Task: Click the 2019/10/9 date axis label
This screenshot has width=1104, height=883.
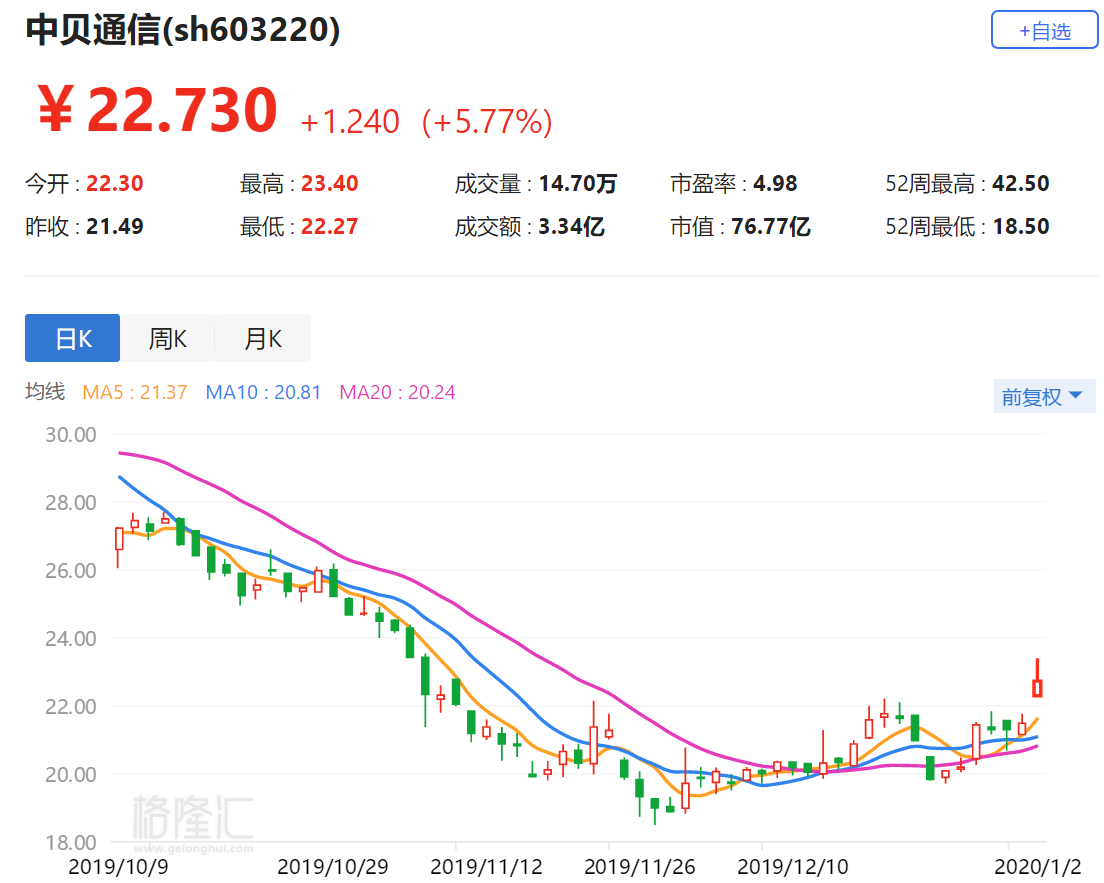Action: (118, 867)
